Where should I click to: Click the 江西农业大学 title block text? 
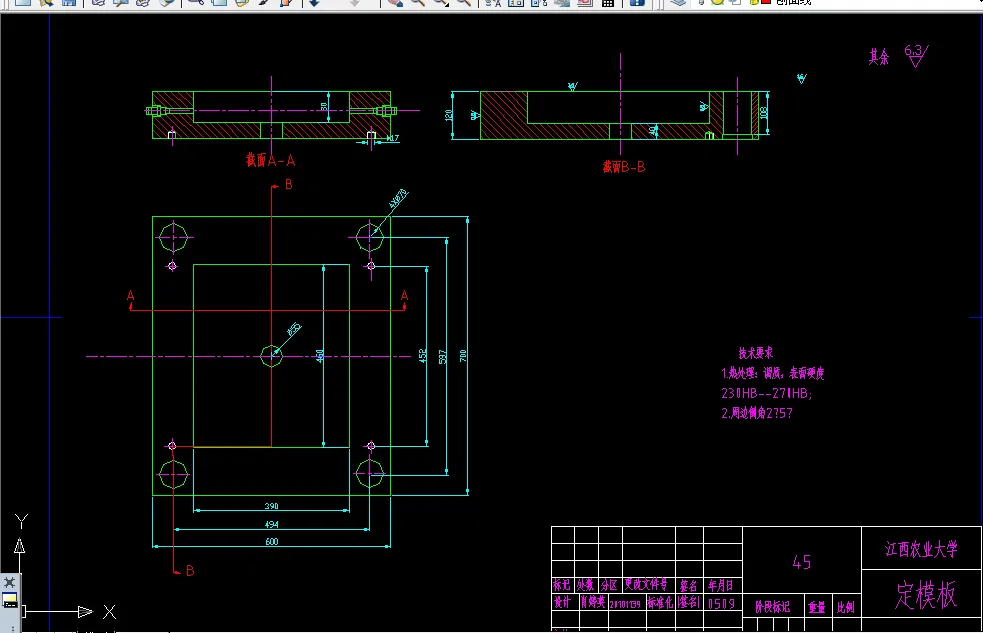[921, 550]
